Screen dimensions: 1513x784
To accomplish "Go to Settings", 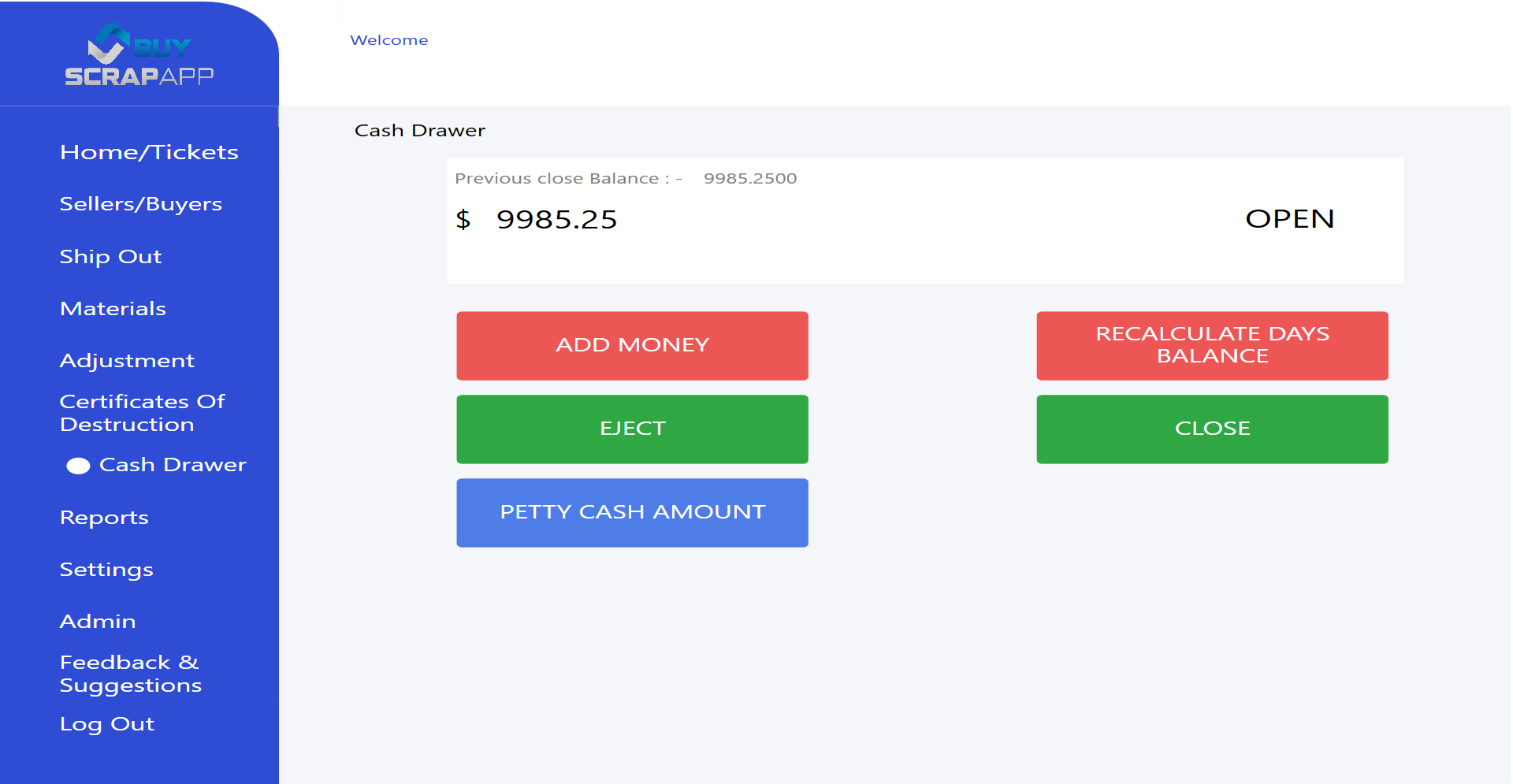I will [107, 570].
